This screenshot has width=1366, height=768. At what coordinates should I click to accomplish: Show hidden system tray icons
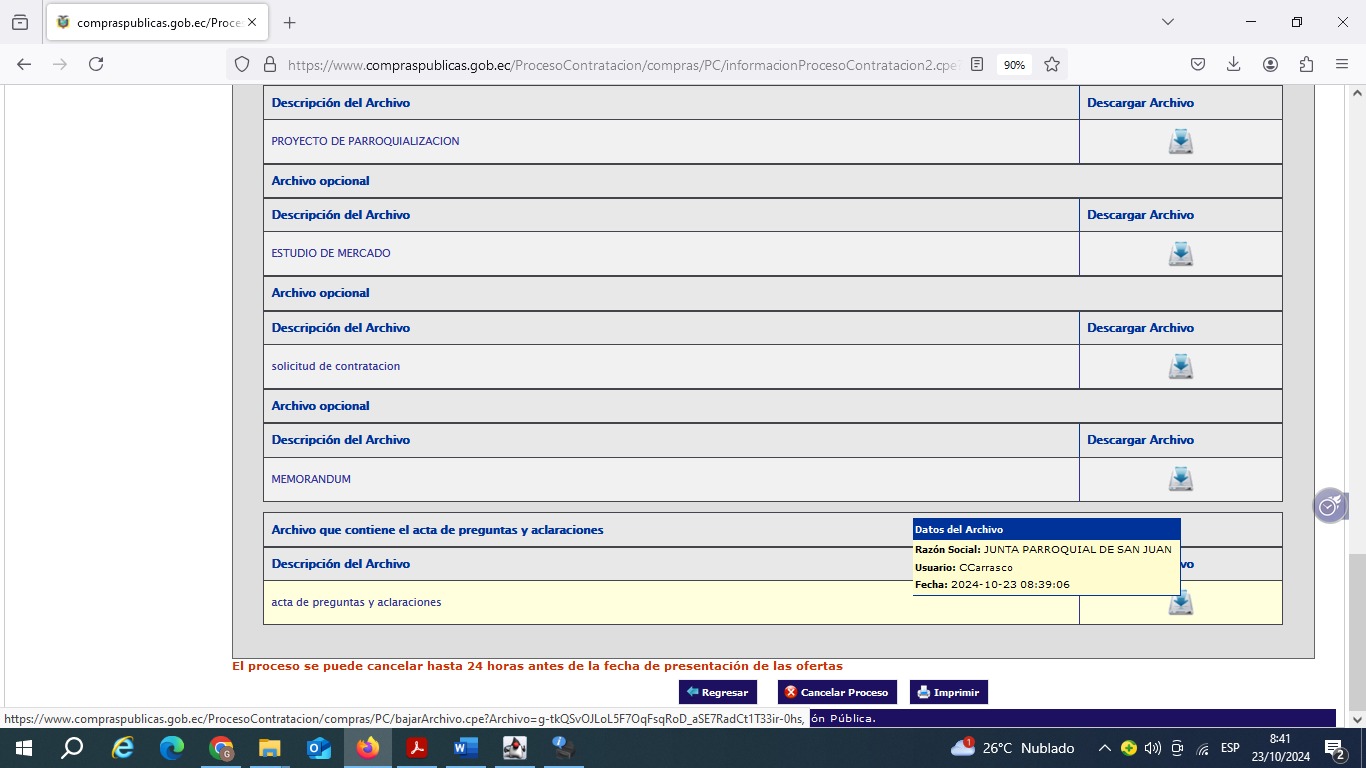(x=1104, y=748)
